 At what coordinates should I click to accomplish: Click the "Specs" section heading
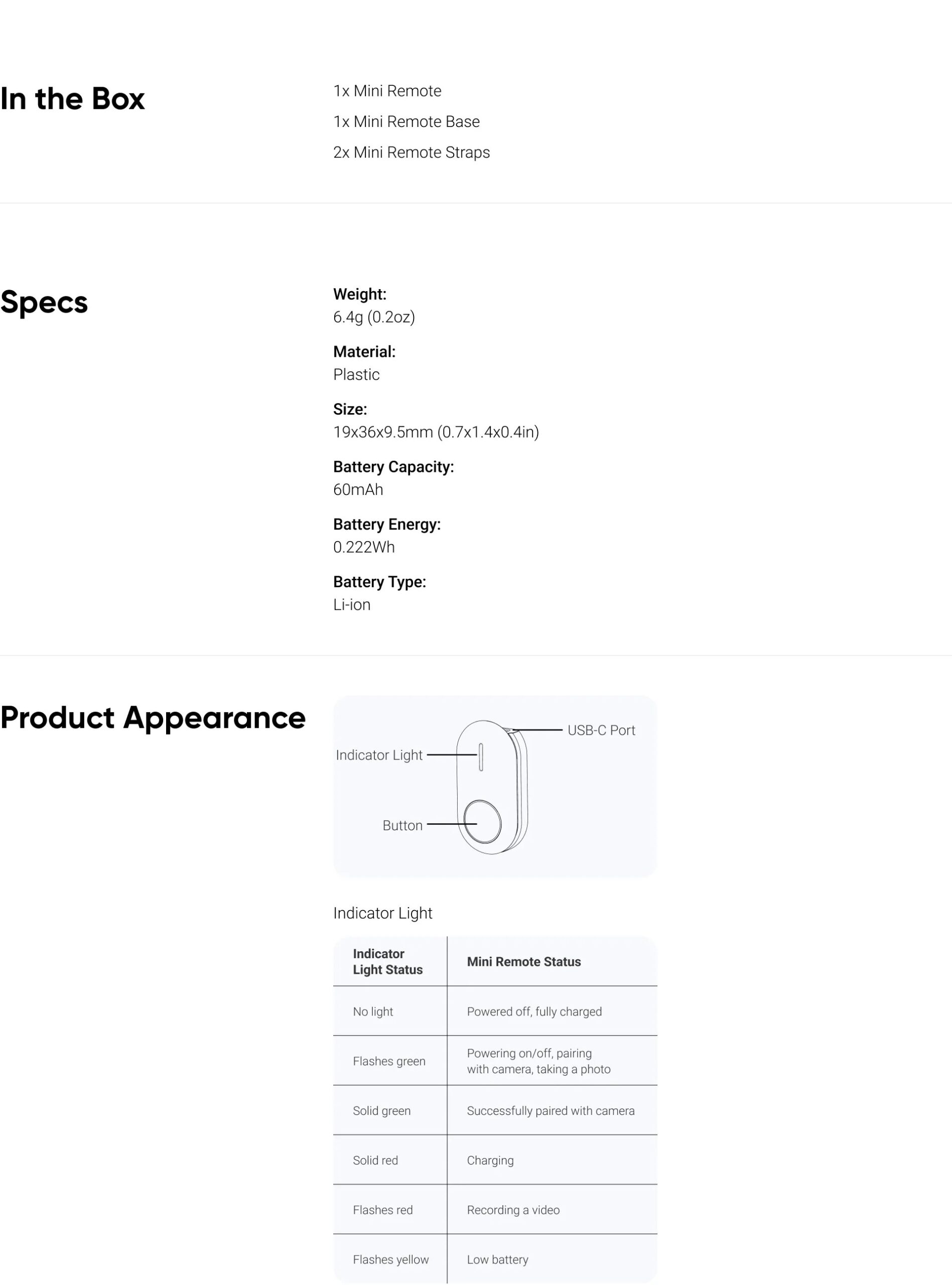(44, 302)
